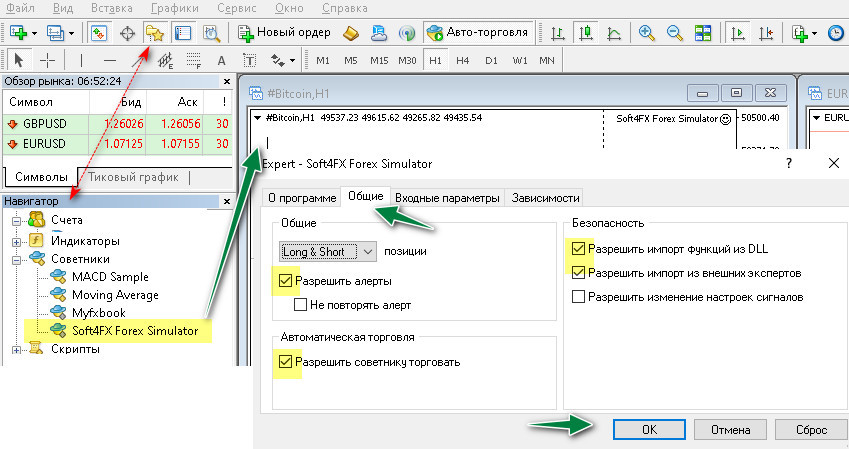Click the Отмена button
The image size is (849, 449).
[x=730, y=430]
